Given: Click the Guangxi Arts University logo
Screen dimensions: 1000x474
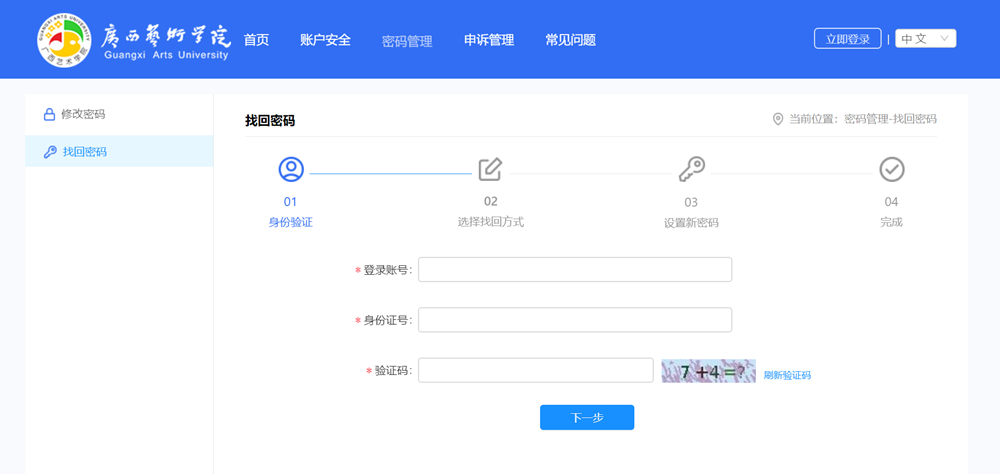Looking at the screenshot, I should click(133, 39).
